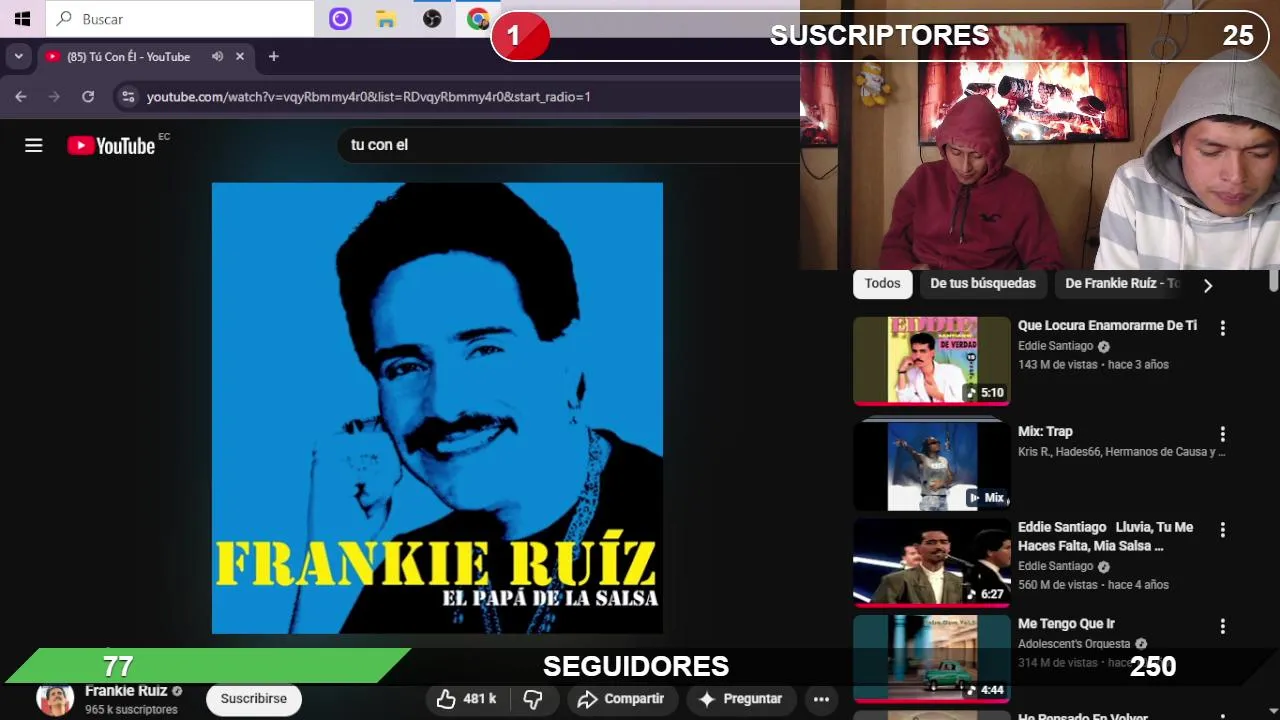Open a new browser tab

273,57
